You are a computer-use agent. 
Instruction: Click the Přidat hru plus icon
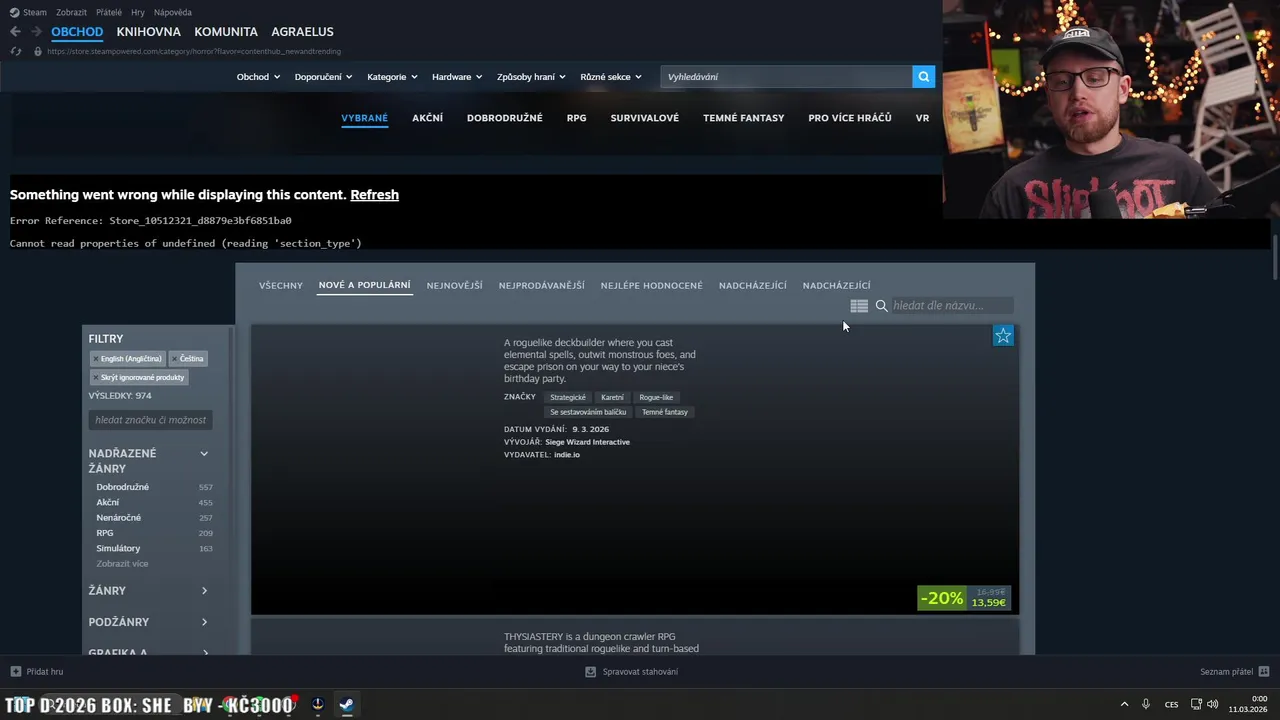[x=15, y=672]
